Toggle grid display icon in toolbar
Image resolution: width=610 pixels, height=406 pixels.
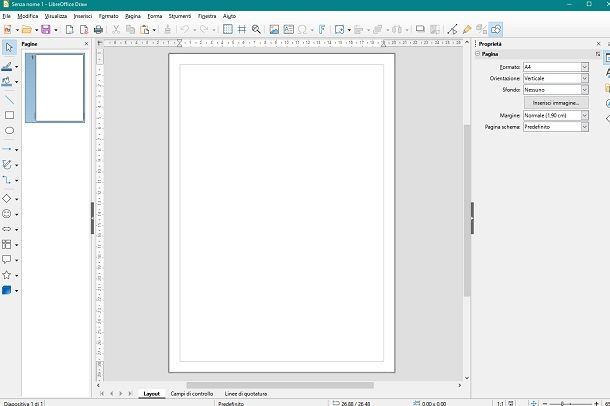[x=227, y=30]
